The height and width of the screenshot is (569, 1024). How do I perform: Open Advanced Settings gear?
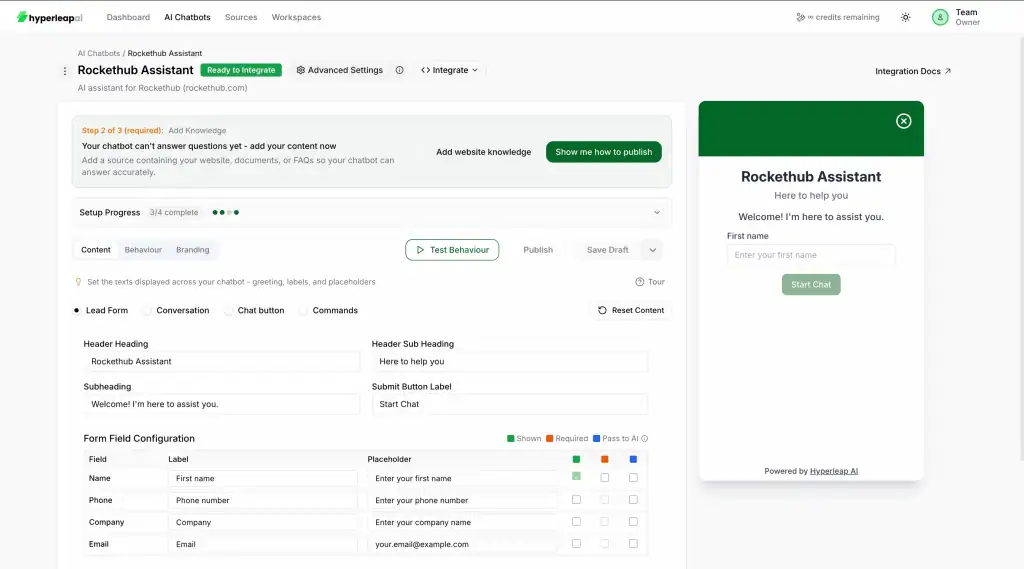301,70
